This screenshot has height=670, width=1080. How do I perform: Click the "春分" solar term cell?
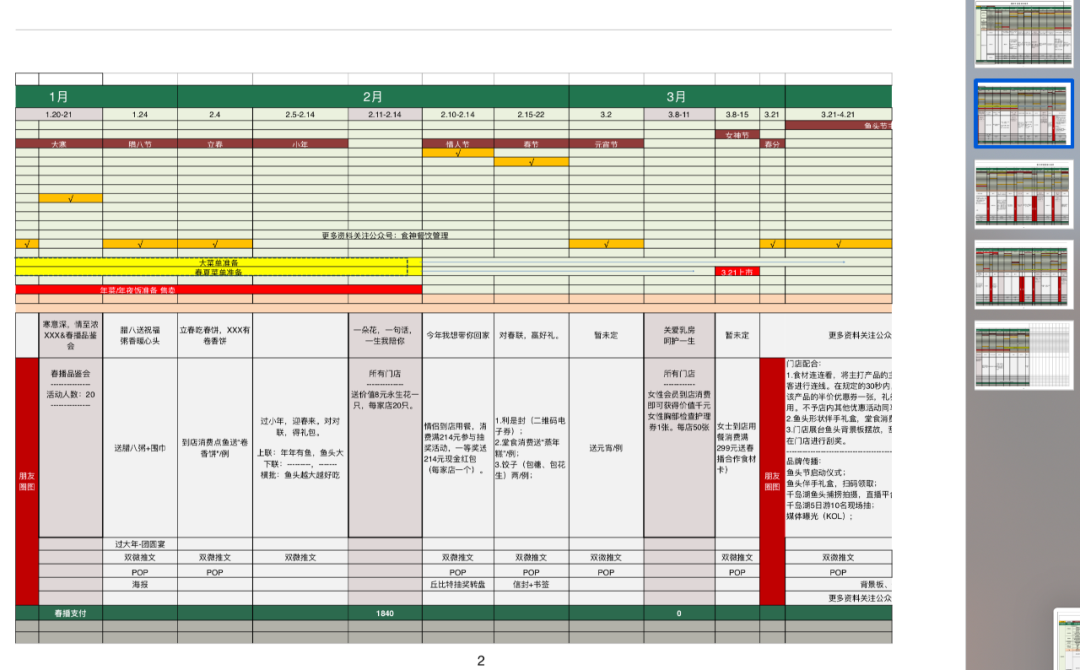(772, 144)
